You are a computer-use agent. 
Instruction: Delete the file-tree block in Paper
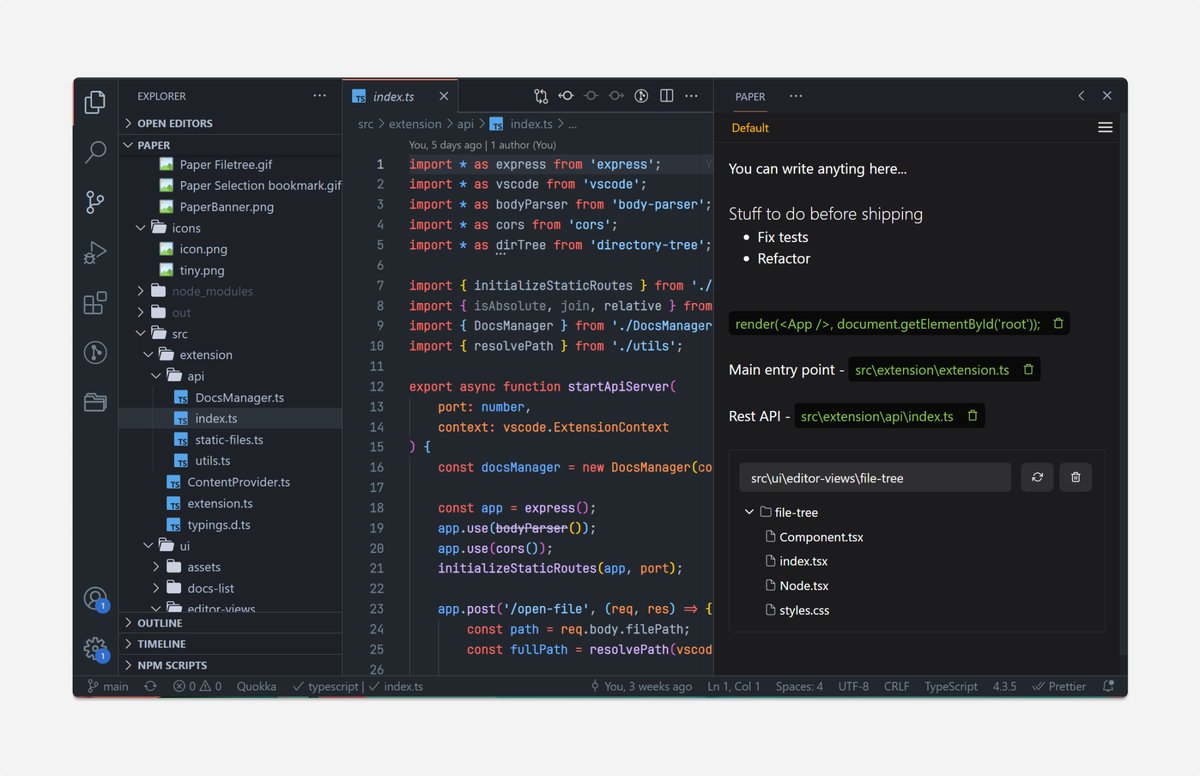(x=1076, y=477)
